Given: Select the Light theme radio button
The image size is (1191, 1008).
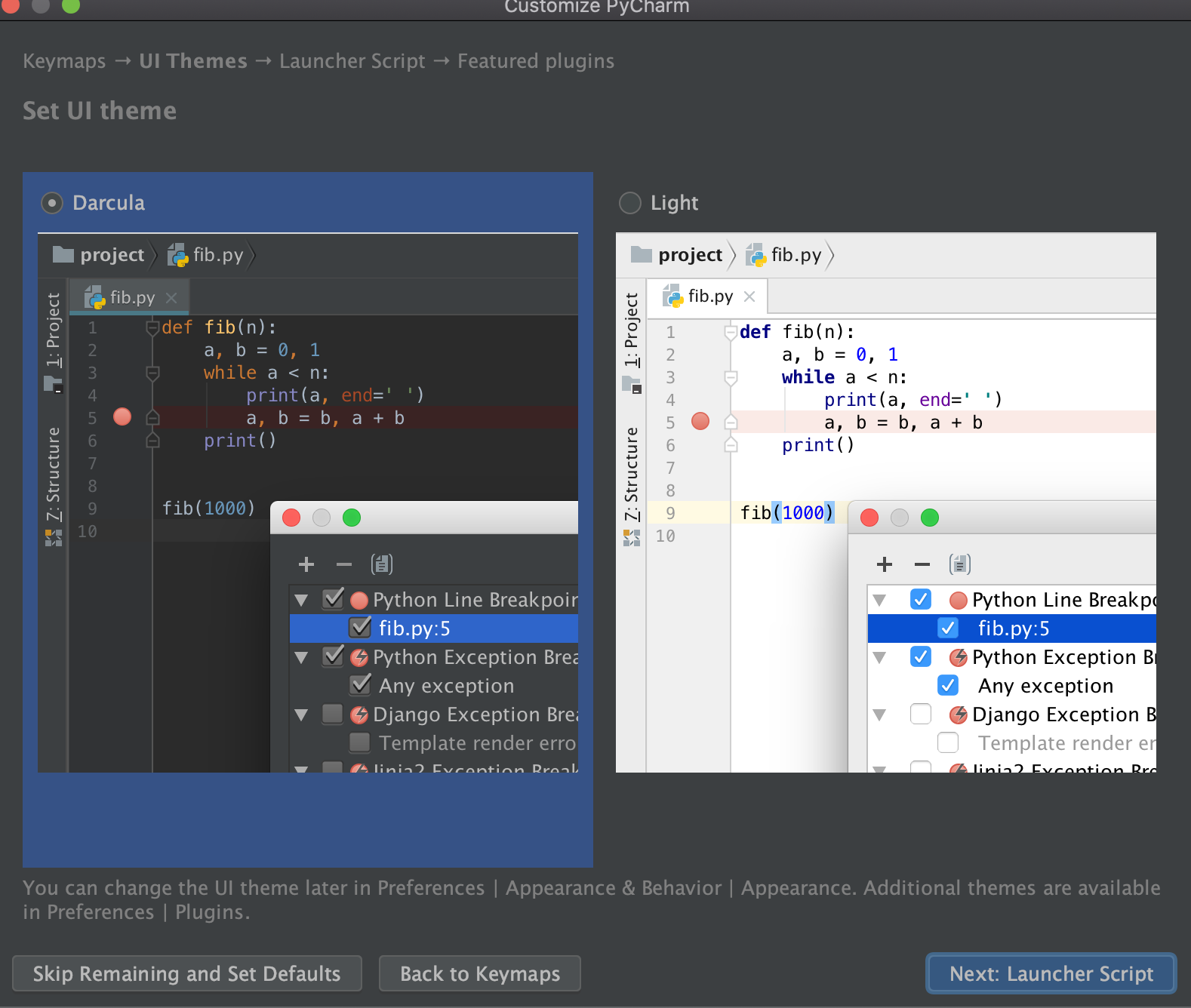Looking at the screenshot, I should 629,203.
